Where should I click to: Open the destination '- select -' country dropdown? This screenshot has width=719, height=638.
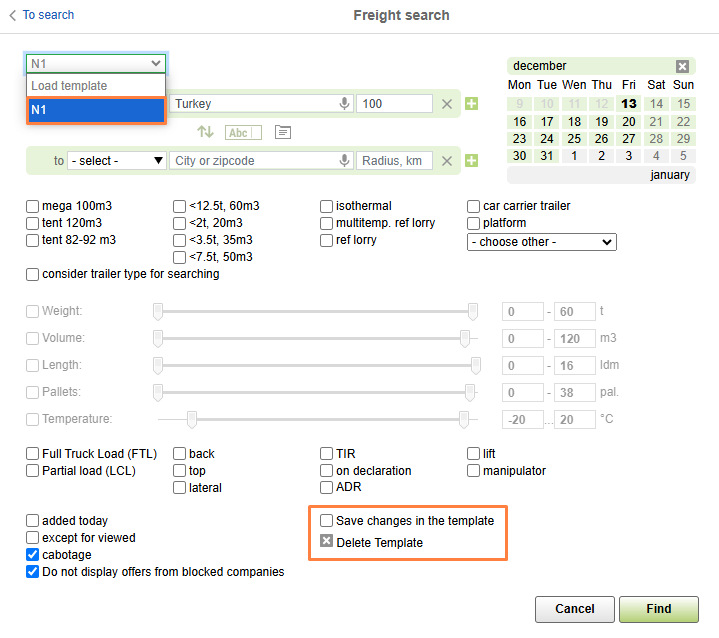tap(117, 161)
